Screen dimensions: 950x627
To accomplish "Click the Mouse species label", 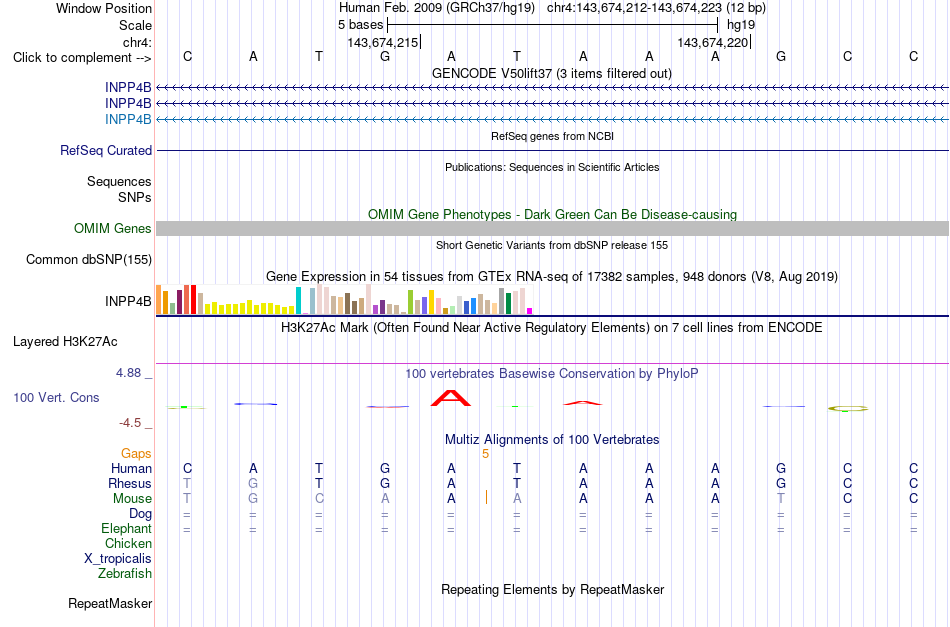I will point(132,499).
